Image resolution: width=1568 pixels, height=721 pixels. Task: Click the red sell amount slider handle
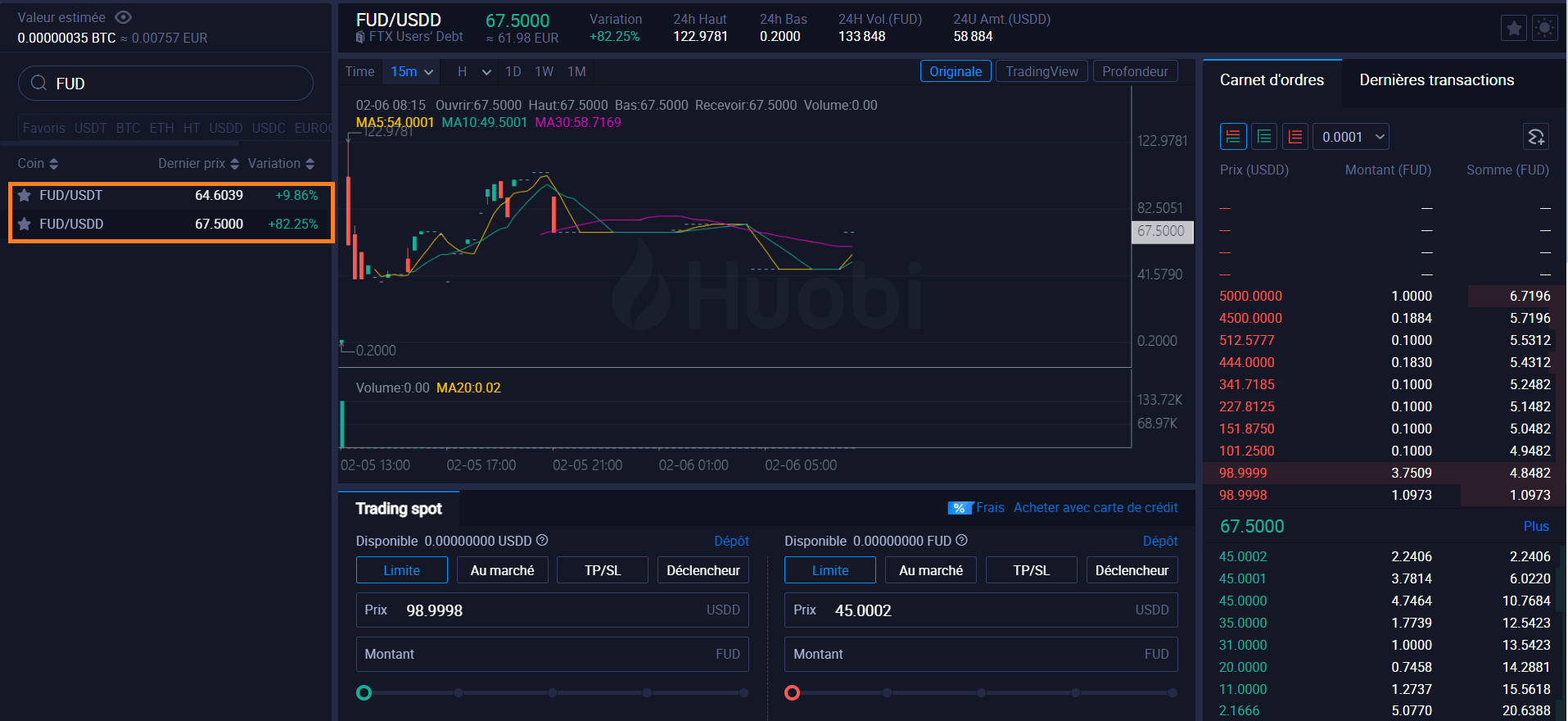point(792,693)
